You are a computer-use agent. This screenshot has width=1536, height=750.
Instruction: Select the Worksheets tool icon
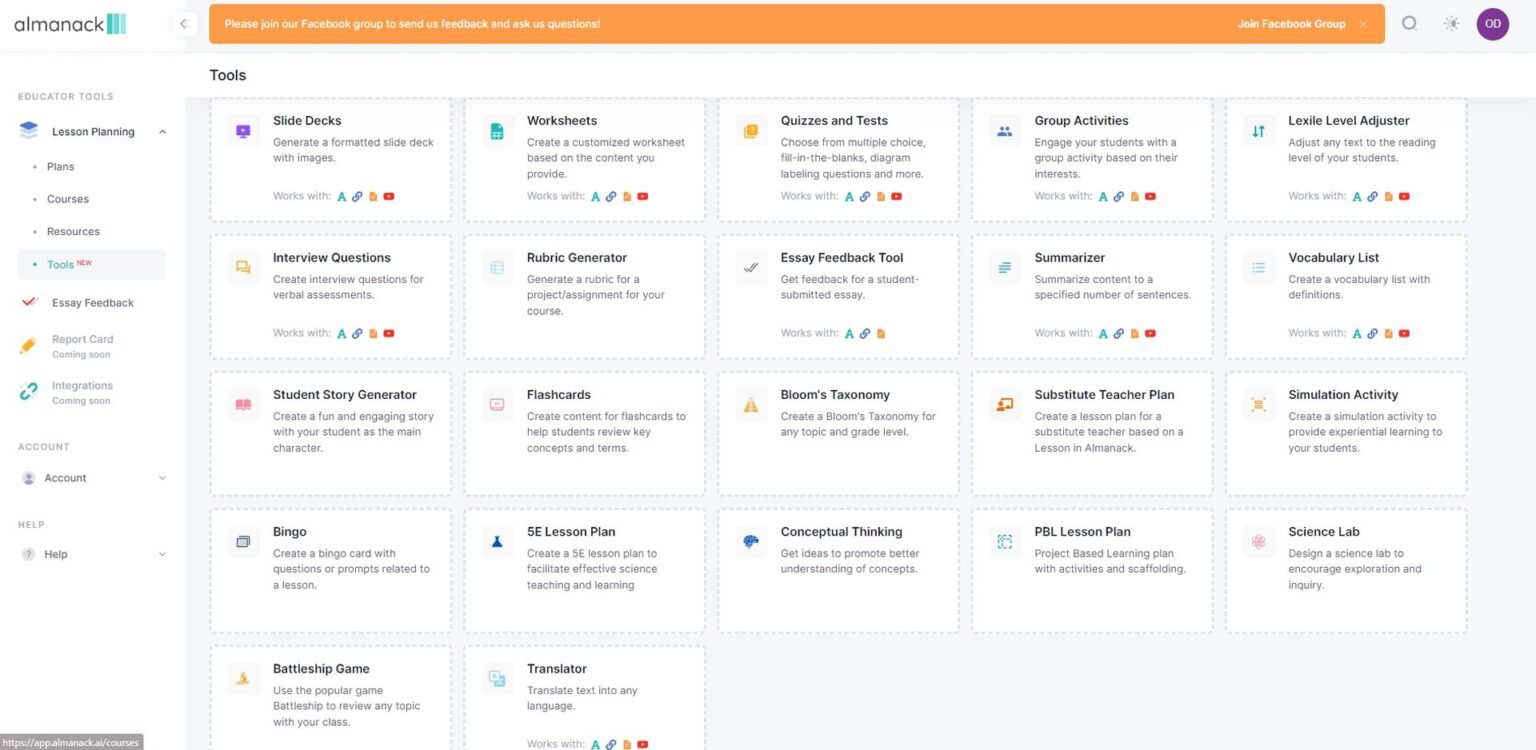pyautogui.click(x=497, y=130)
